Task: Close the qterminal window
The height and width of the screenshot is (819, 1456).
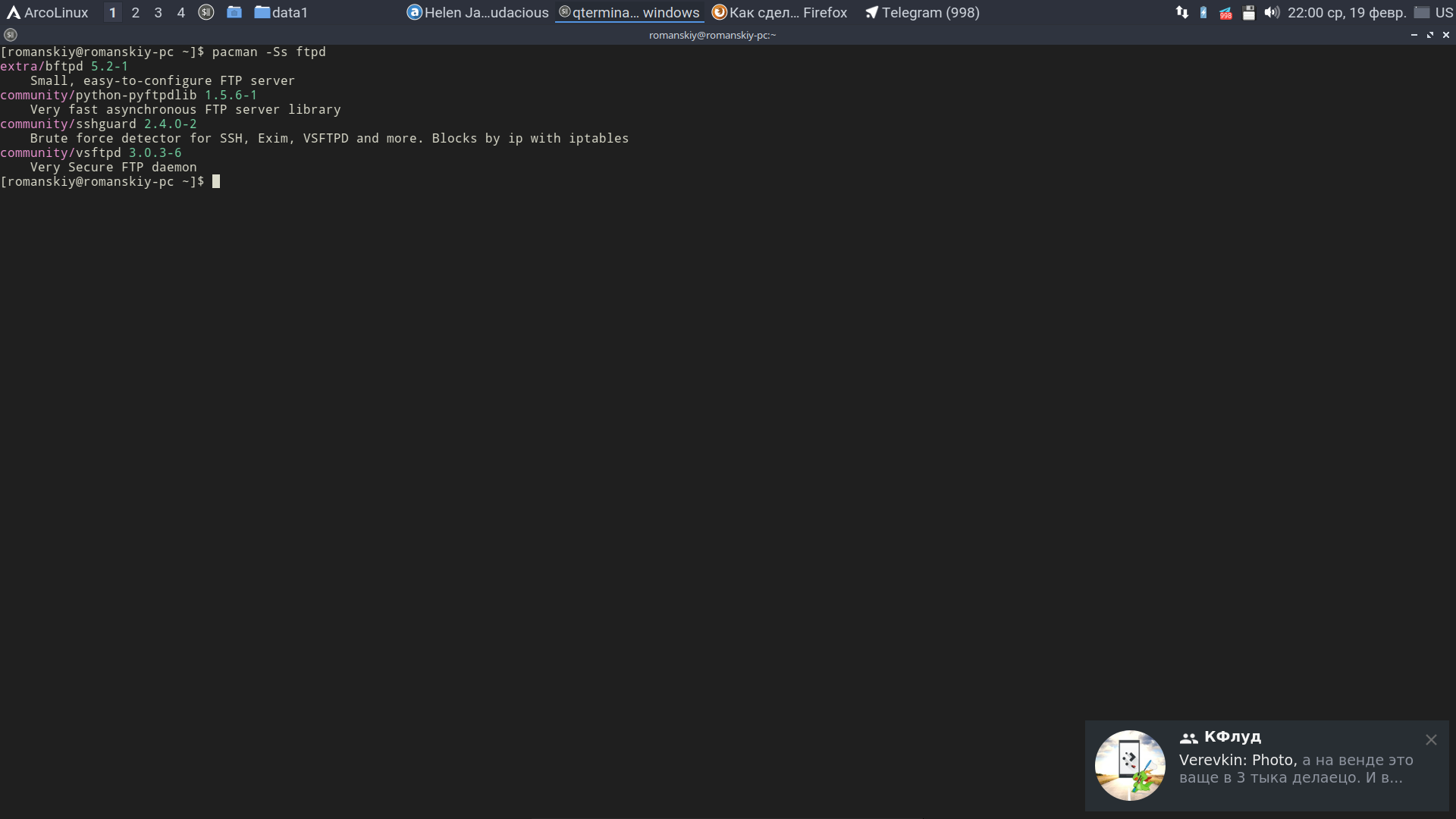Action: pos(1446,35)
